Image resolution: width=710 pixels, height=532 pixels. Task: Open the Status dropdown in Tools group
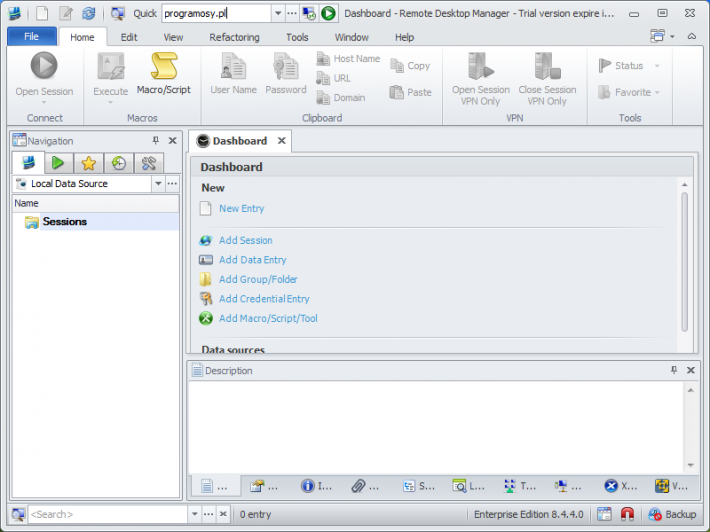(x=657, y=66)
